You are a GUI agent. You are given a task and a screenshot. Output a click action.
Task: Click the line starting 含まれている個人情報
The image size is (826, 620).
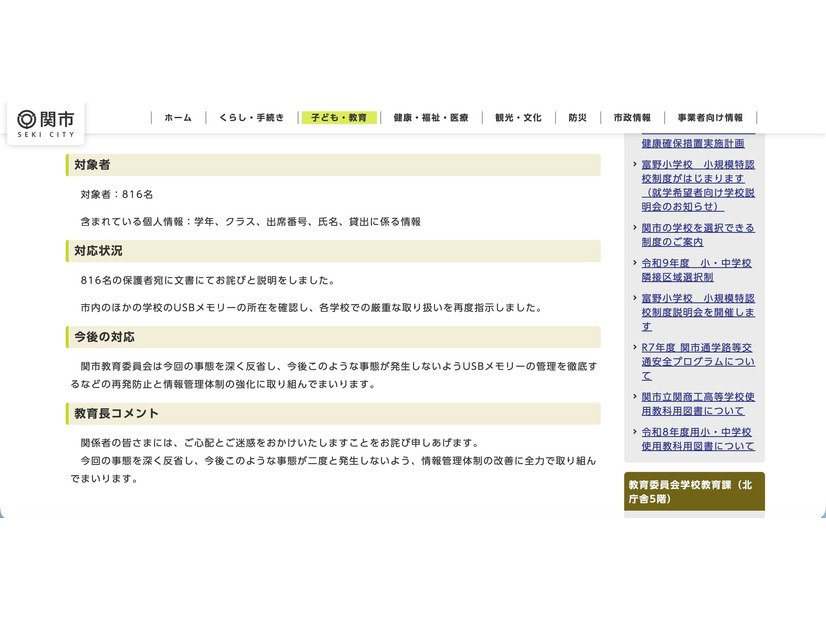[250, 222]
